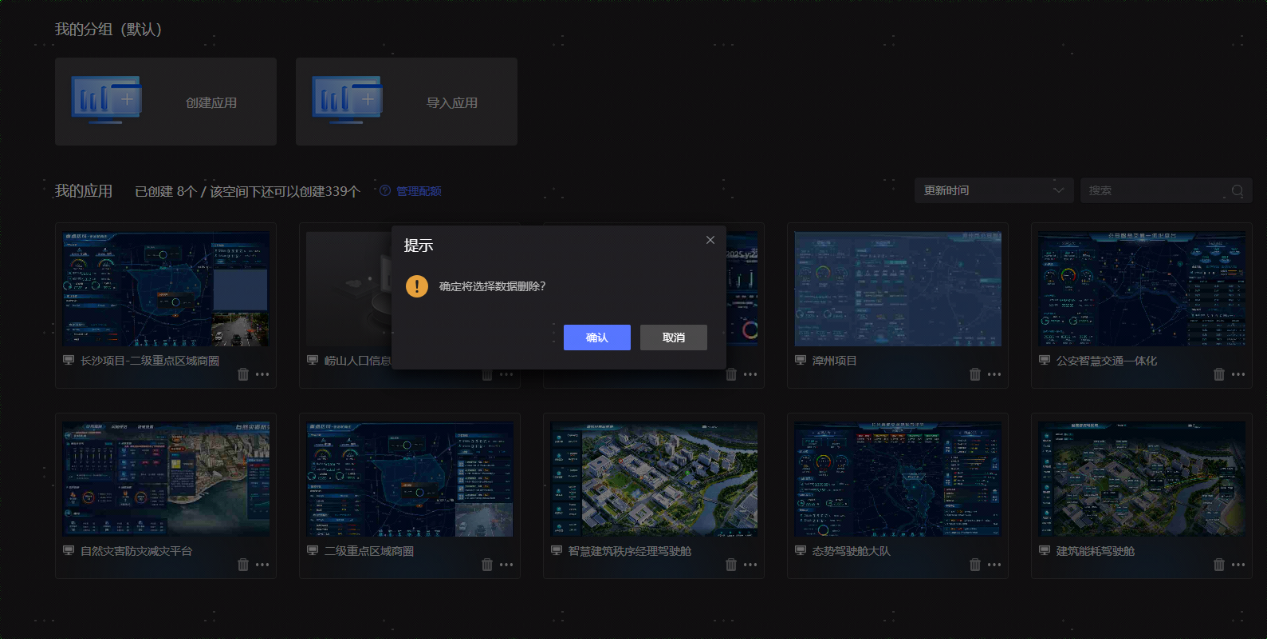Open the three-dot menu for 公安智慧交通一体化

1239,374
